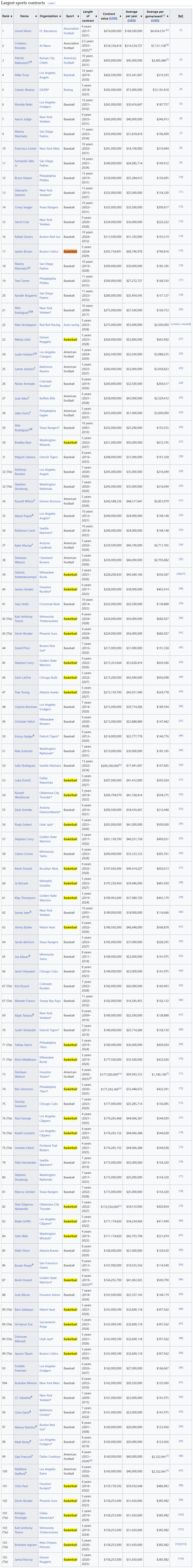This screenshot has width=193, height=1568.
Task: Open Fernando Tatis Jr. link
Action: 24,163
